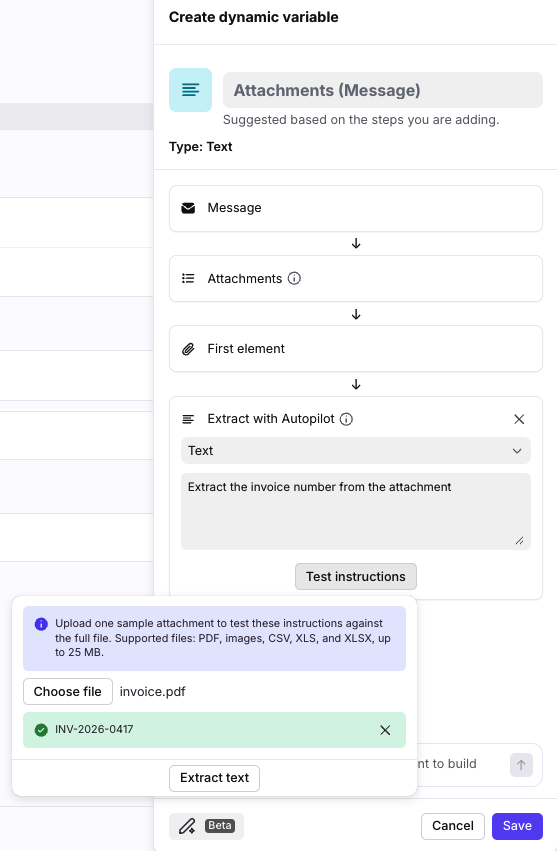557x851 pixels.
Task: Click the teal text-type variable icon
Action: point(190,90)
